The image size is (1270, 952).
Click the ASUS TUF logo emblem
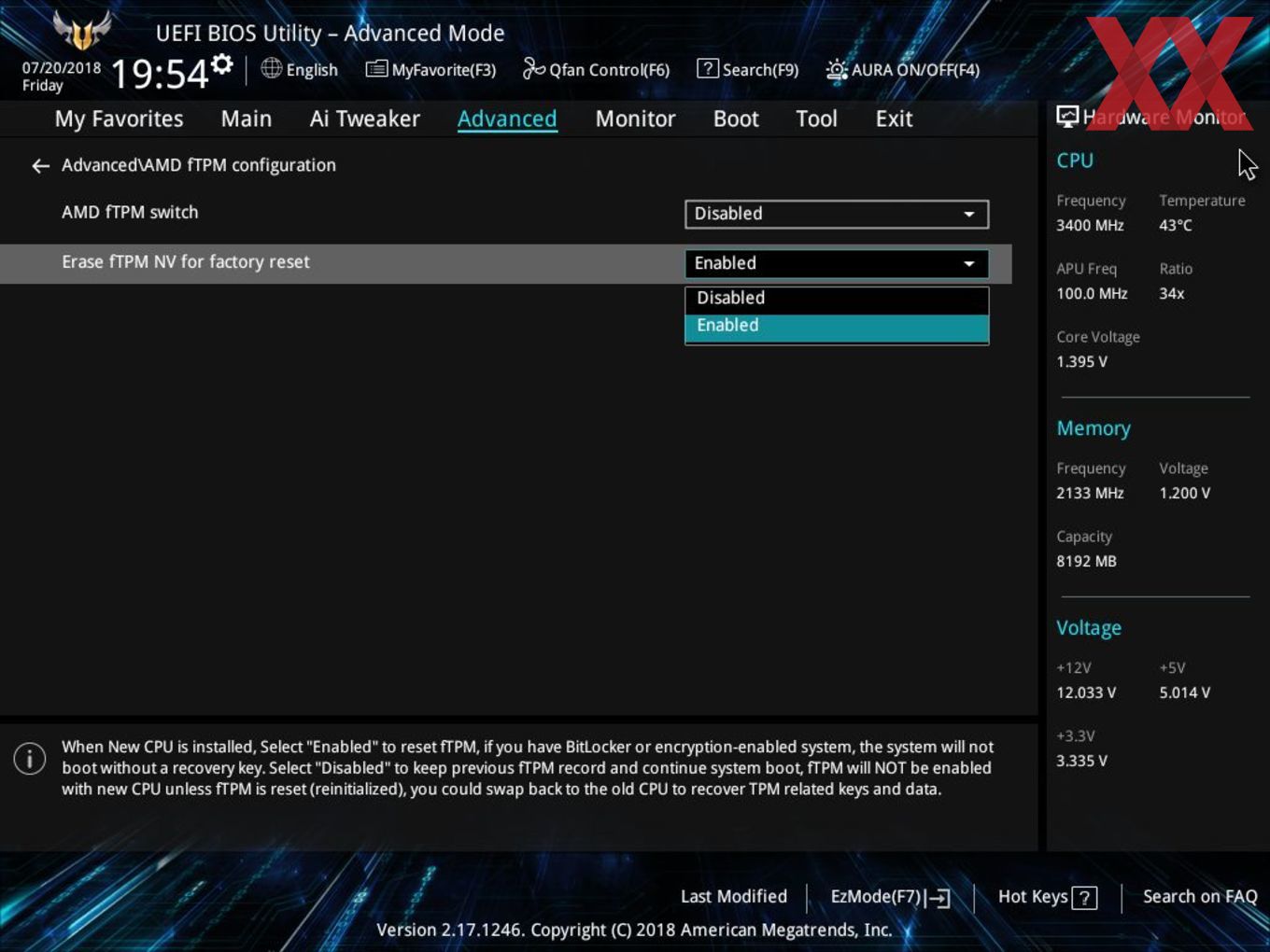click(x=82, y=30)
